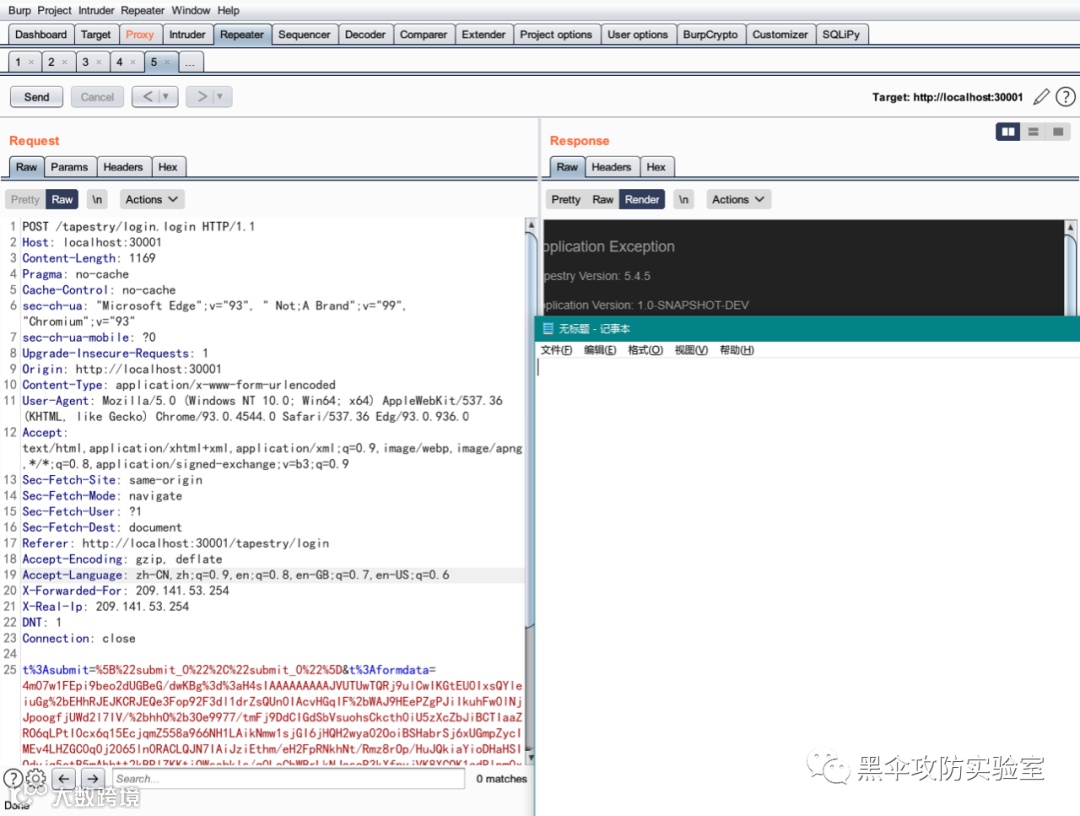Select Repeater tab 3
The image size is (1080, 816).
tap(85, 62)
